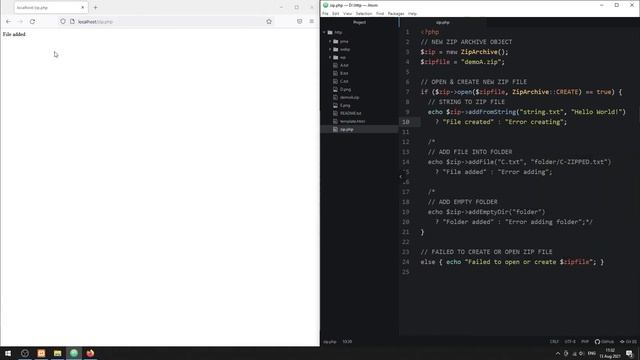Click the circular app icon in taskbar
The image size is (640, 360).
coord(25,353)
